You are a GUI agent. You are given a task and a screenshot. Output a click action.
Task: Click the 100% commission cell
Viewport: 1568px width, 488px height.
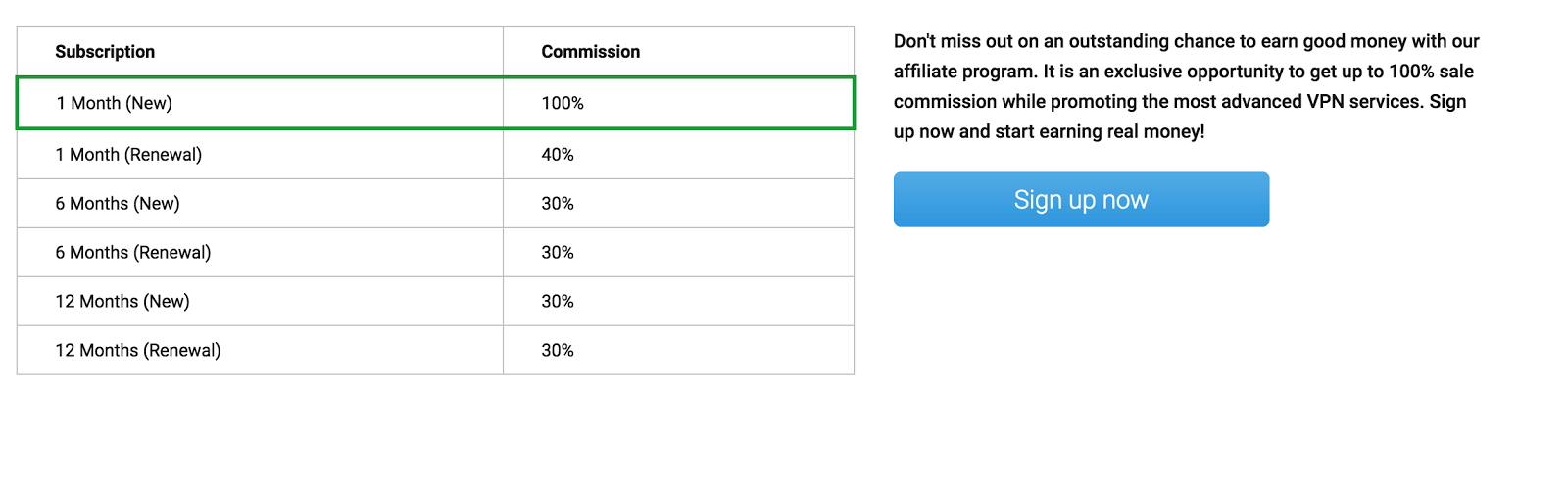[x=563, y=103]
